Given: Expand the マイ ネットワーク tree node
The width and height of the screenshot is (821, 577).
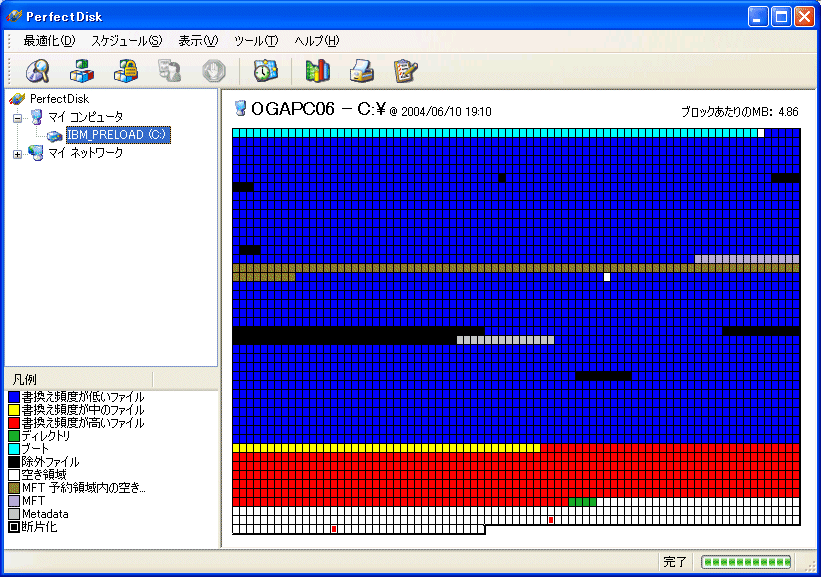Looking at the screenshot, I should pos(17,154).
